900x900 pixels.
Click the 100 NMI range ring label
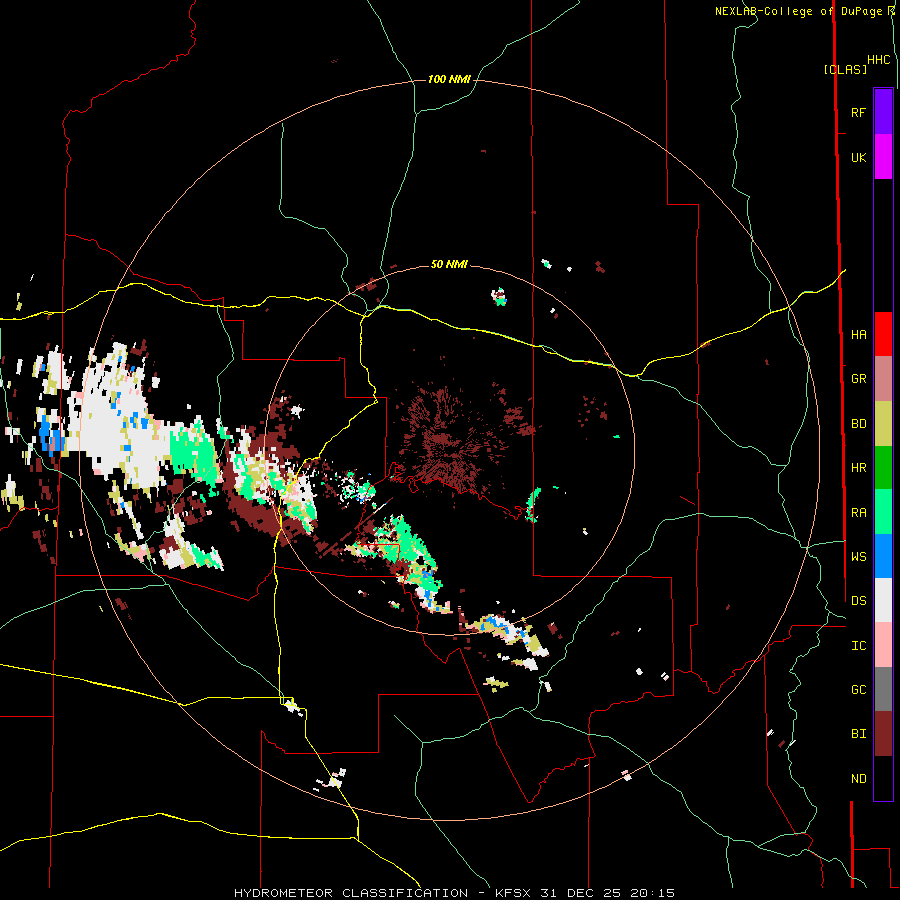pos(449,79)
